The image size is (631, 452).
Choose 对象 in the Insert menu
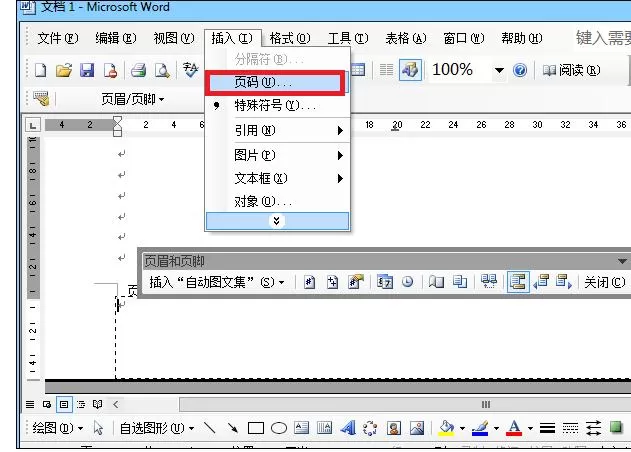pos(277,201)
